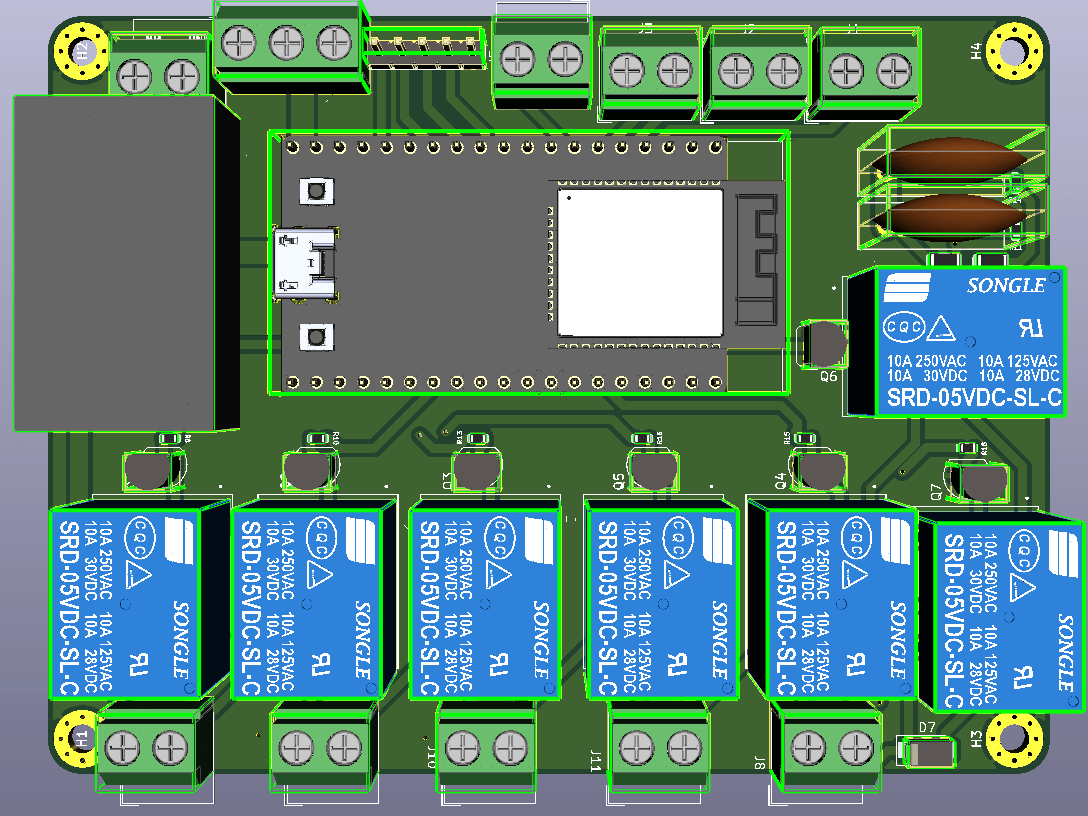The height and width of the screenshot is (816, 1088).
Task: Click the boot pushbutton on the ESP32 module
Action: (316, 336)
